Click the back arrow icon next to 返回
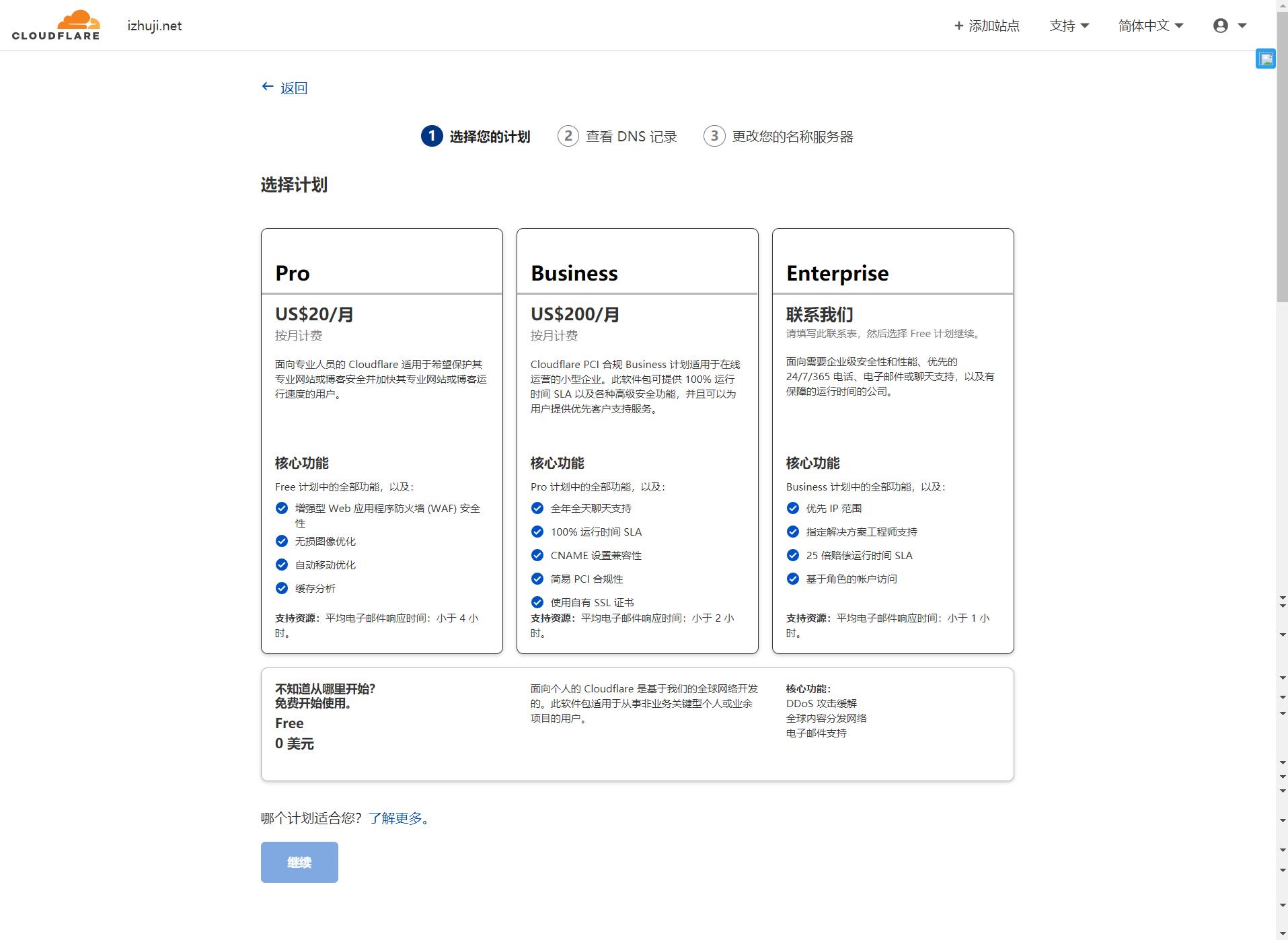Screen dimensions: 1288x940 coord(268,87)
